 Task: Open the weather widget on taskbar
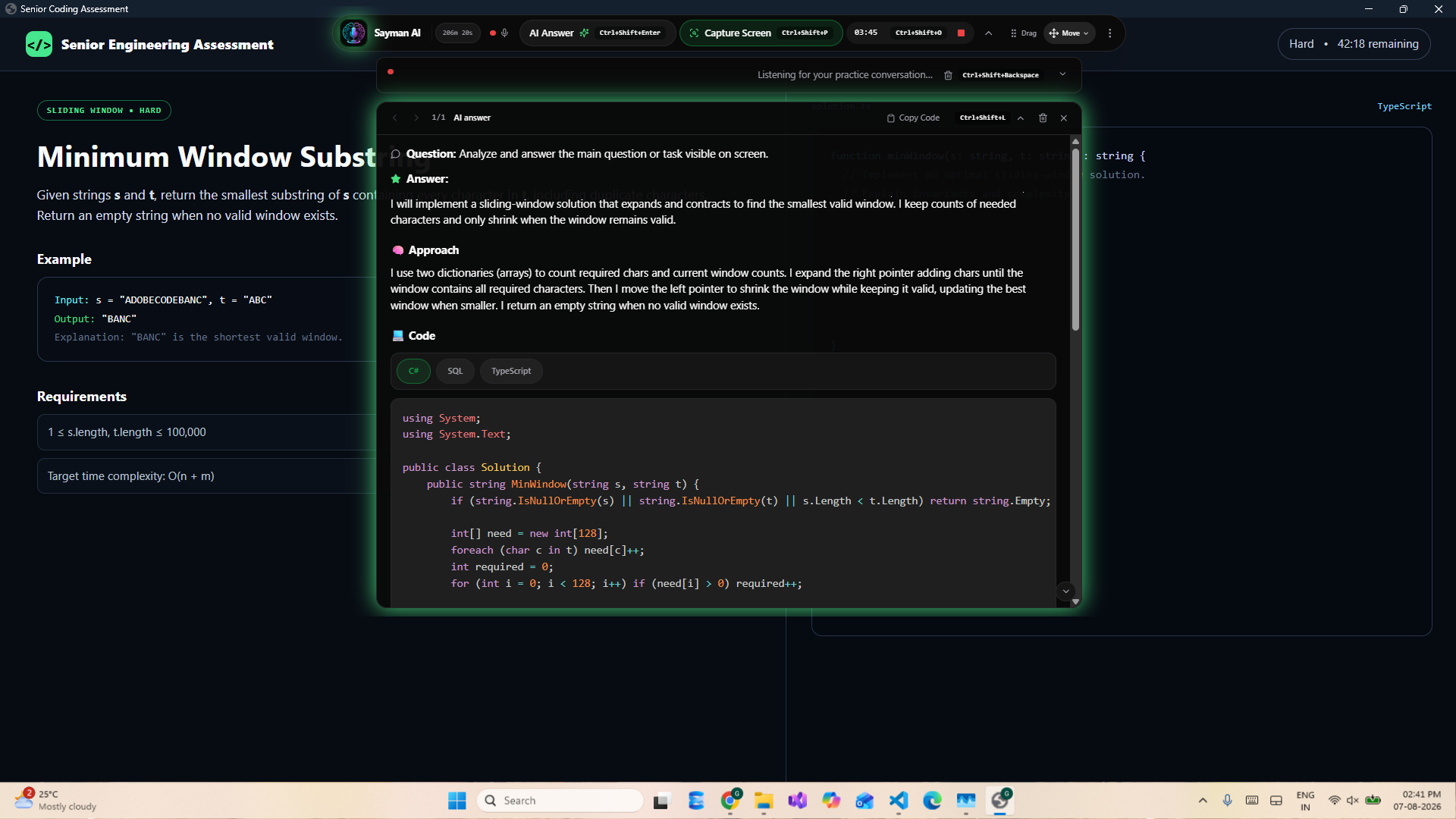pyautogui.click(x=57, y=801)
